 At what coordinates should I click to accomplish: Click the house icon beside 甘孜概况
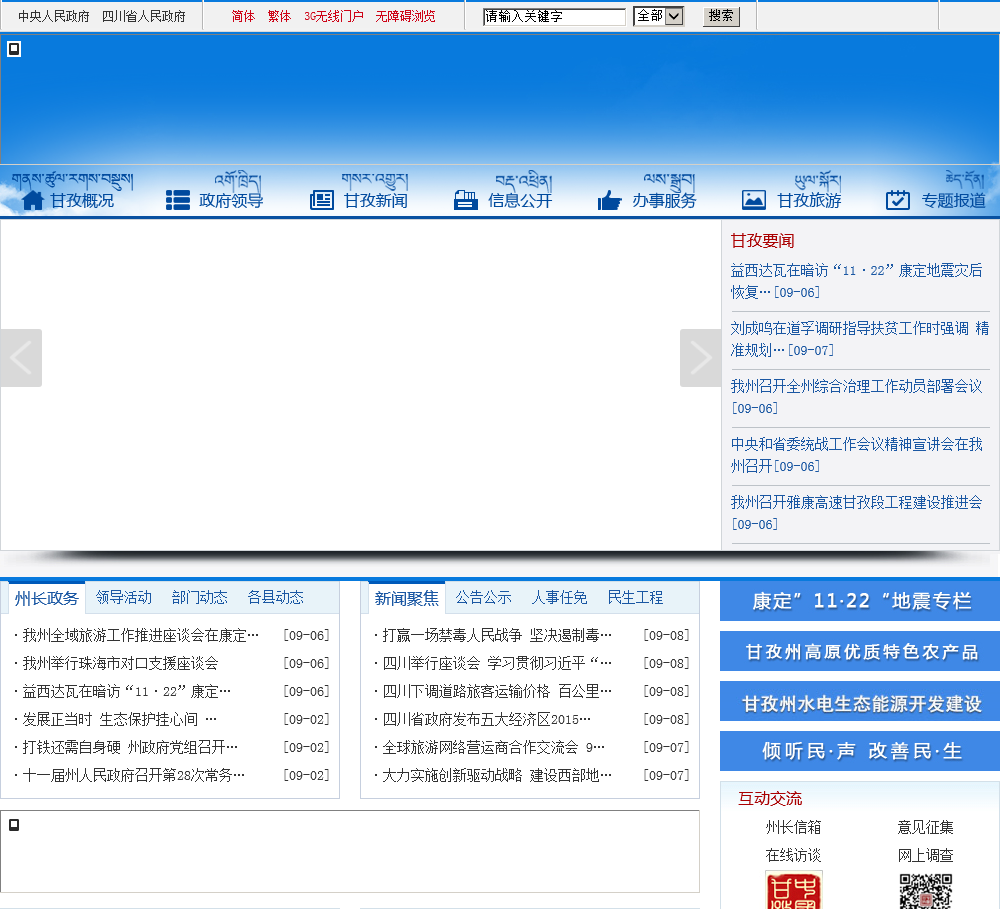click(33, 200)
